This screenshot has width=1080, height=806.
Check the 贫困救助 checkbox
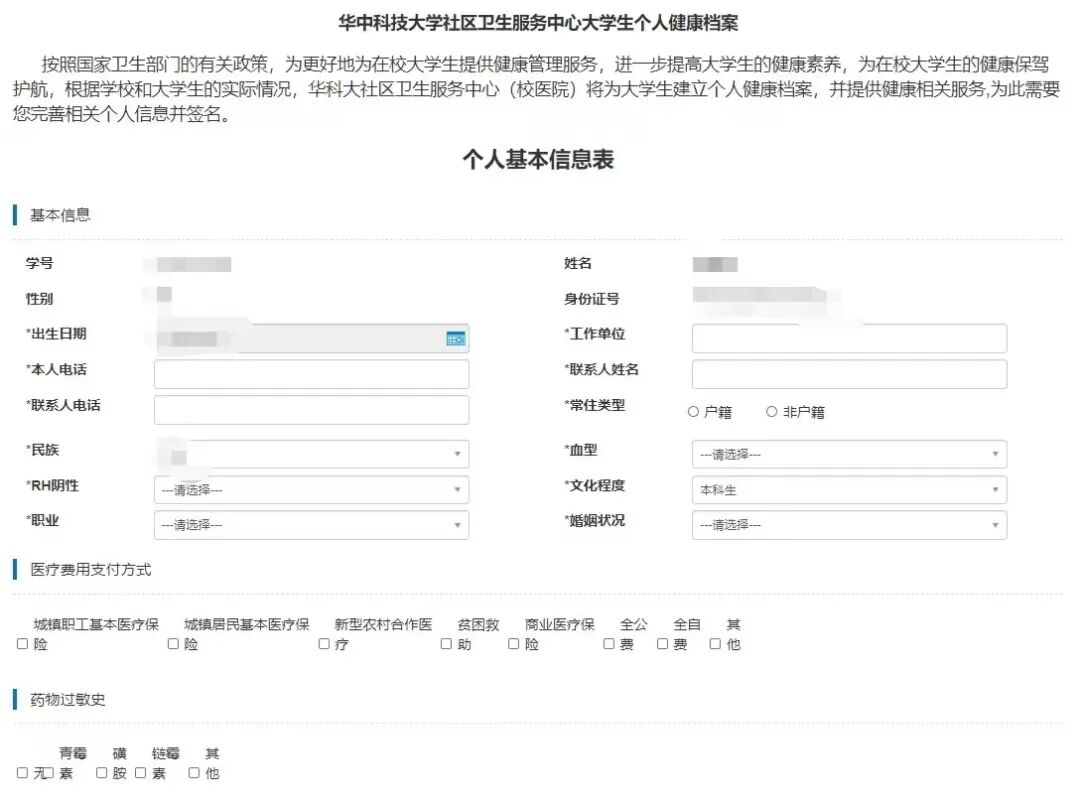pyautogui.click(x=445, y=644)
